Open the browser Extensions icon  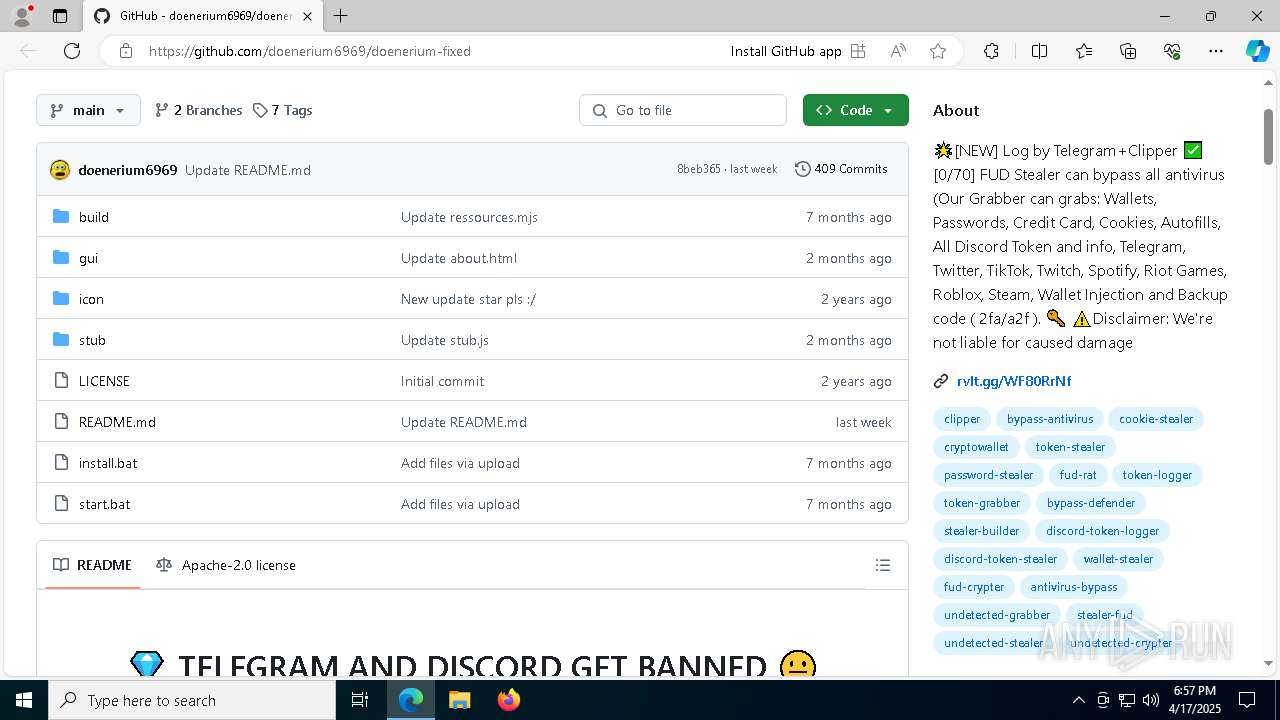[991, 51]
